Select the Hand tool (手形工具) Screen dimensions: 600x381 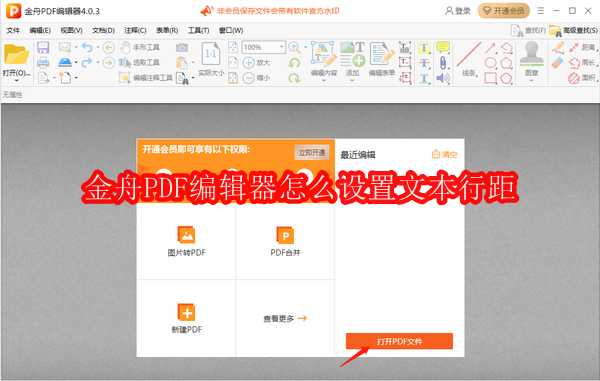pyautogui.click(x=140, y=47)
